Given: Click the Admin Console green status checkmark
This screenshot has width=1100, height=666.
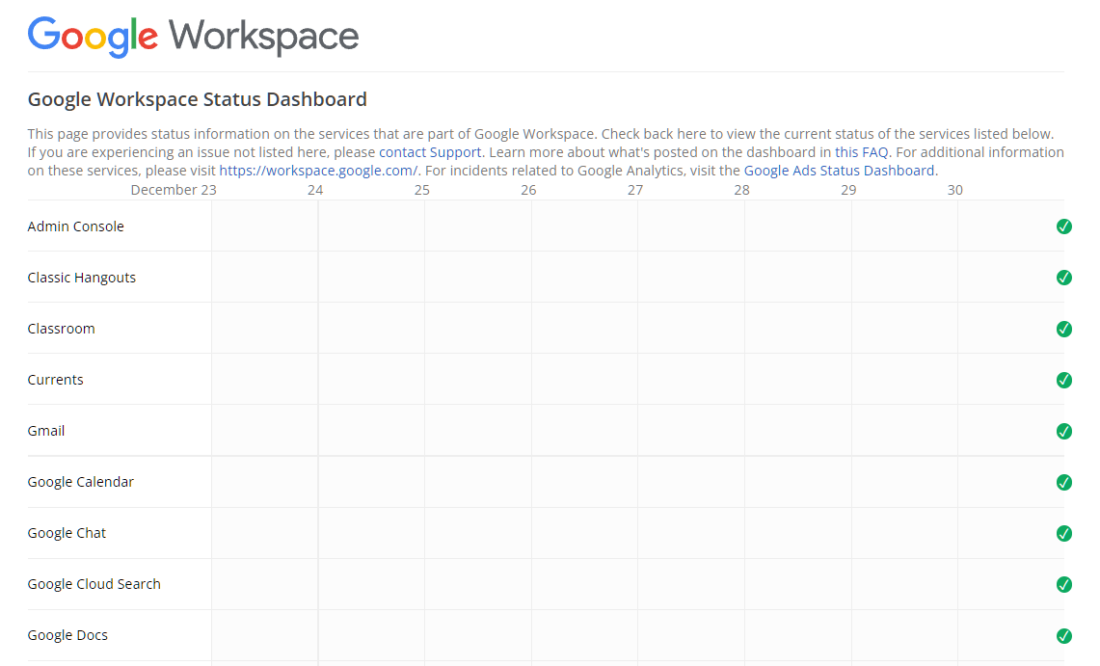Looking at the screenshot, I should (1064, 227).
